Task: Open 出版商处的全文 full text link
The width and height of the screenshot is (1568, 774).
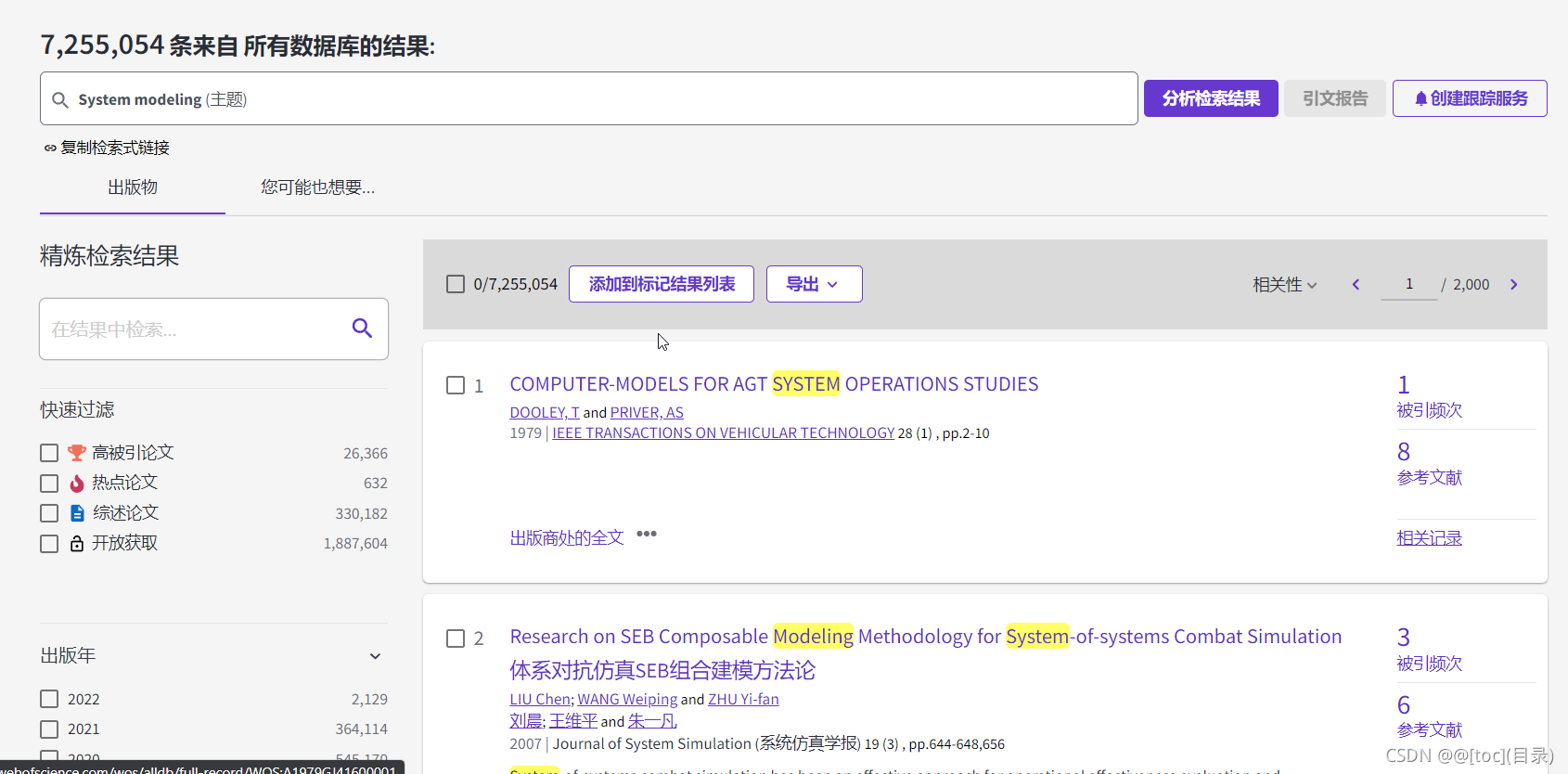Action: point(567,537)
